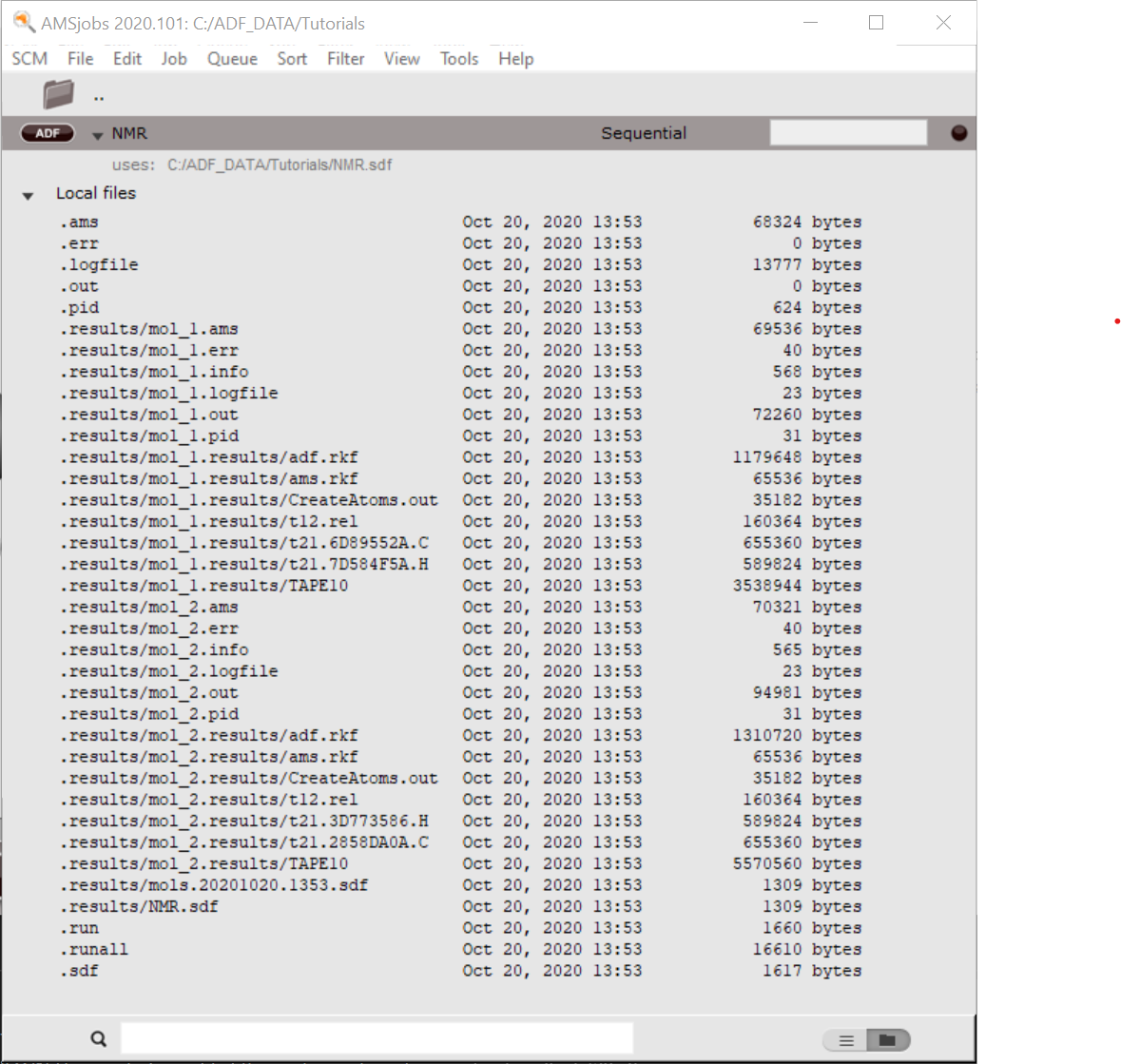Open the Sort menu

(x=291, y=58)
